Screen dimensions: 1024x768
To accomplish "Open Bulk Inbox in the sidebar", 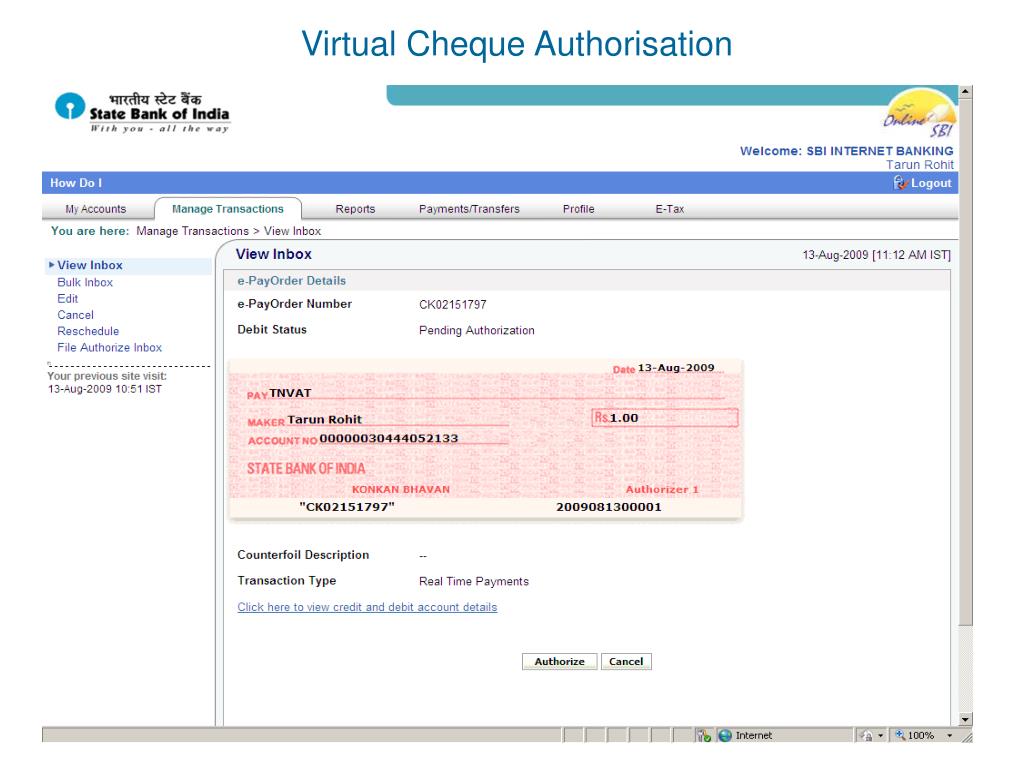I will tap(85, 282).
